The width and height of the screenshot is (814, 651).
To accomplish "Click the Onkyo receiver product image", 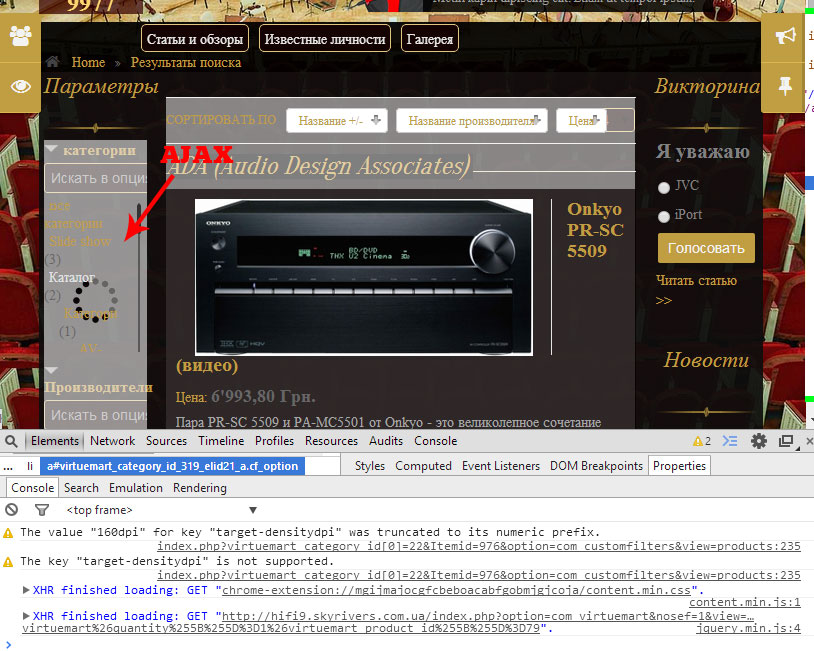I will tap(363, 277).
